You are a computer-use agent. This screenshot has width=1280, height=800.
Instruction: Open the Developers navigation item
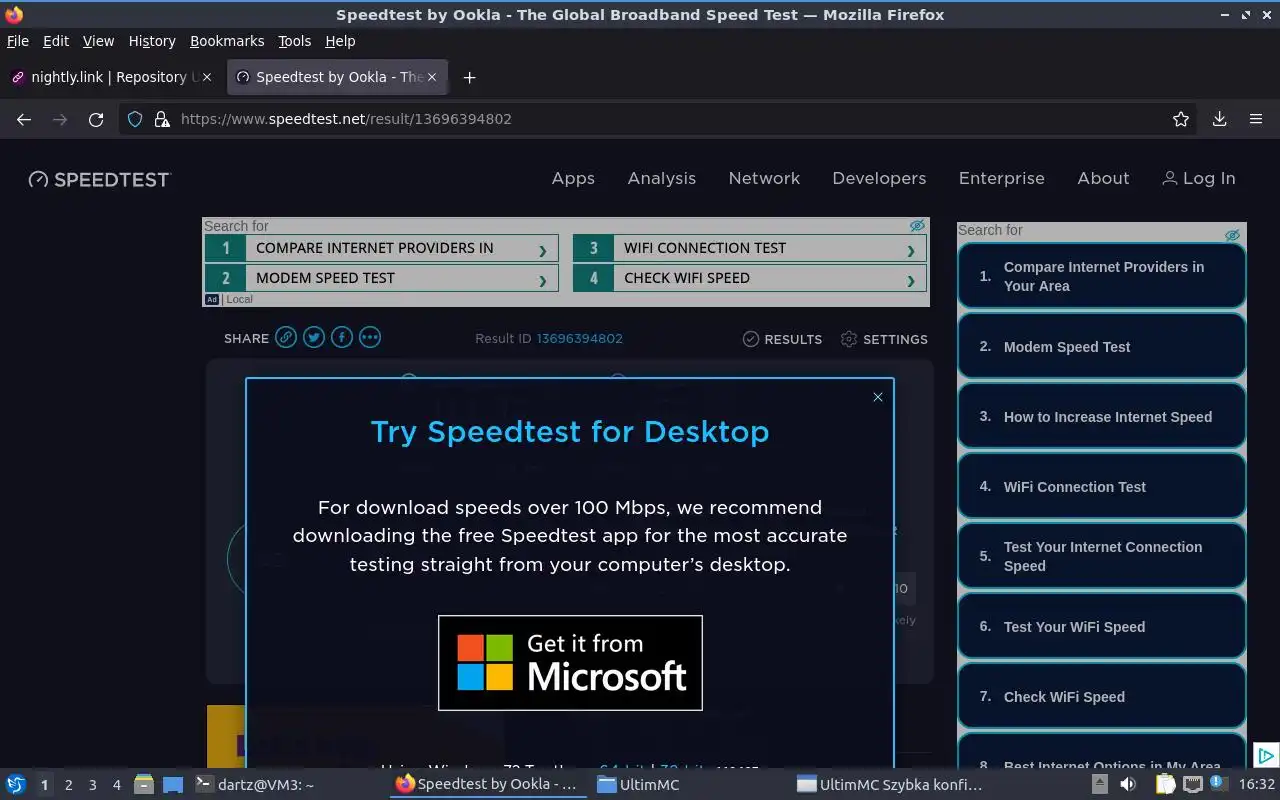tap(879, 178)
